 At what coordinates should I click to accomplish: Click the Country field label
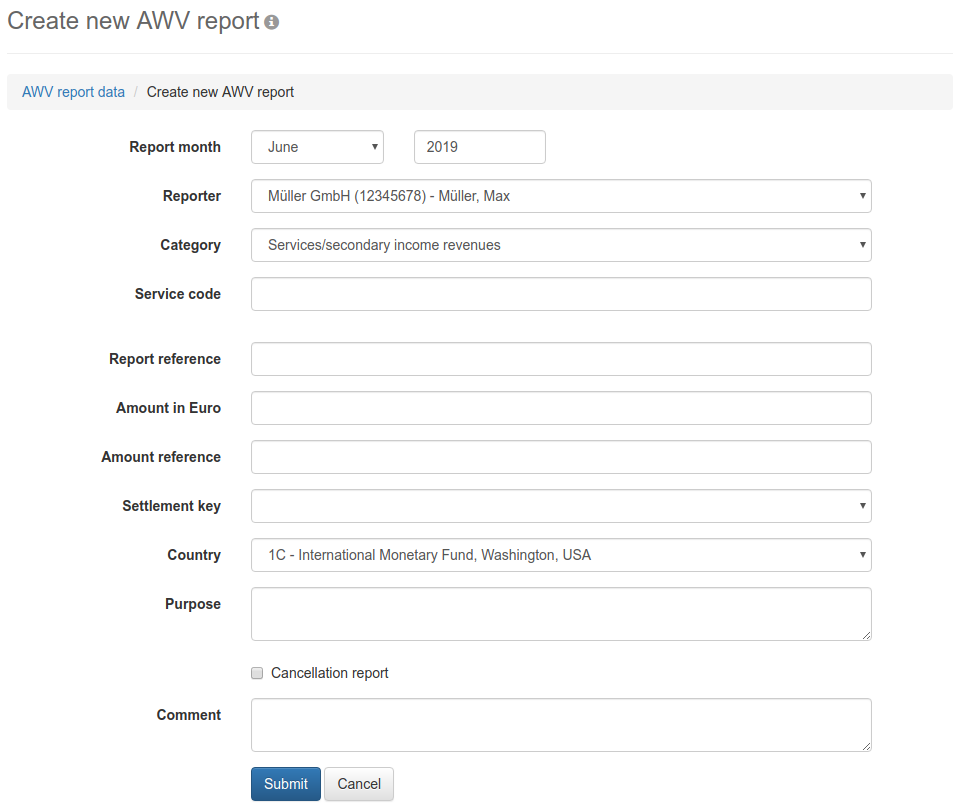(194, 555)
